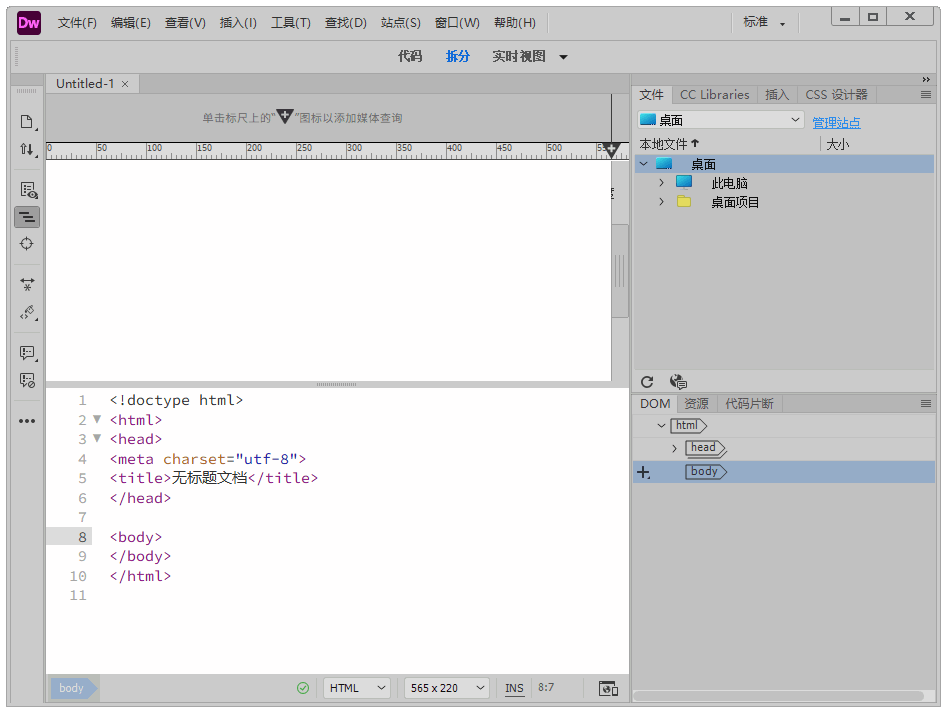
Task: Collapse the html tag fold triangle on line 2
Action: (97, 420)
